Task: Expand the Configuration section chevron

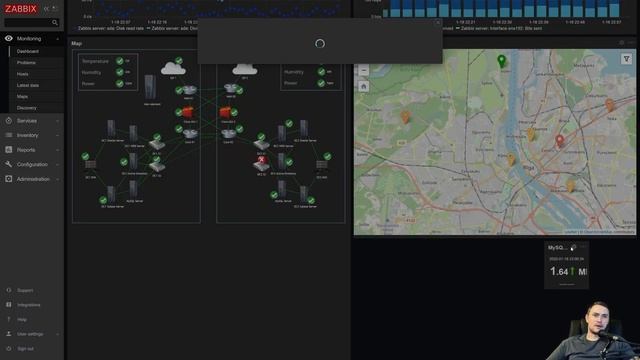Action: (x=58, y=164)
